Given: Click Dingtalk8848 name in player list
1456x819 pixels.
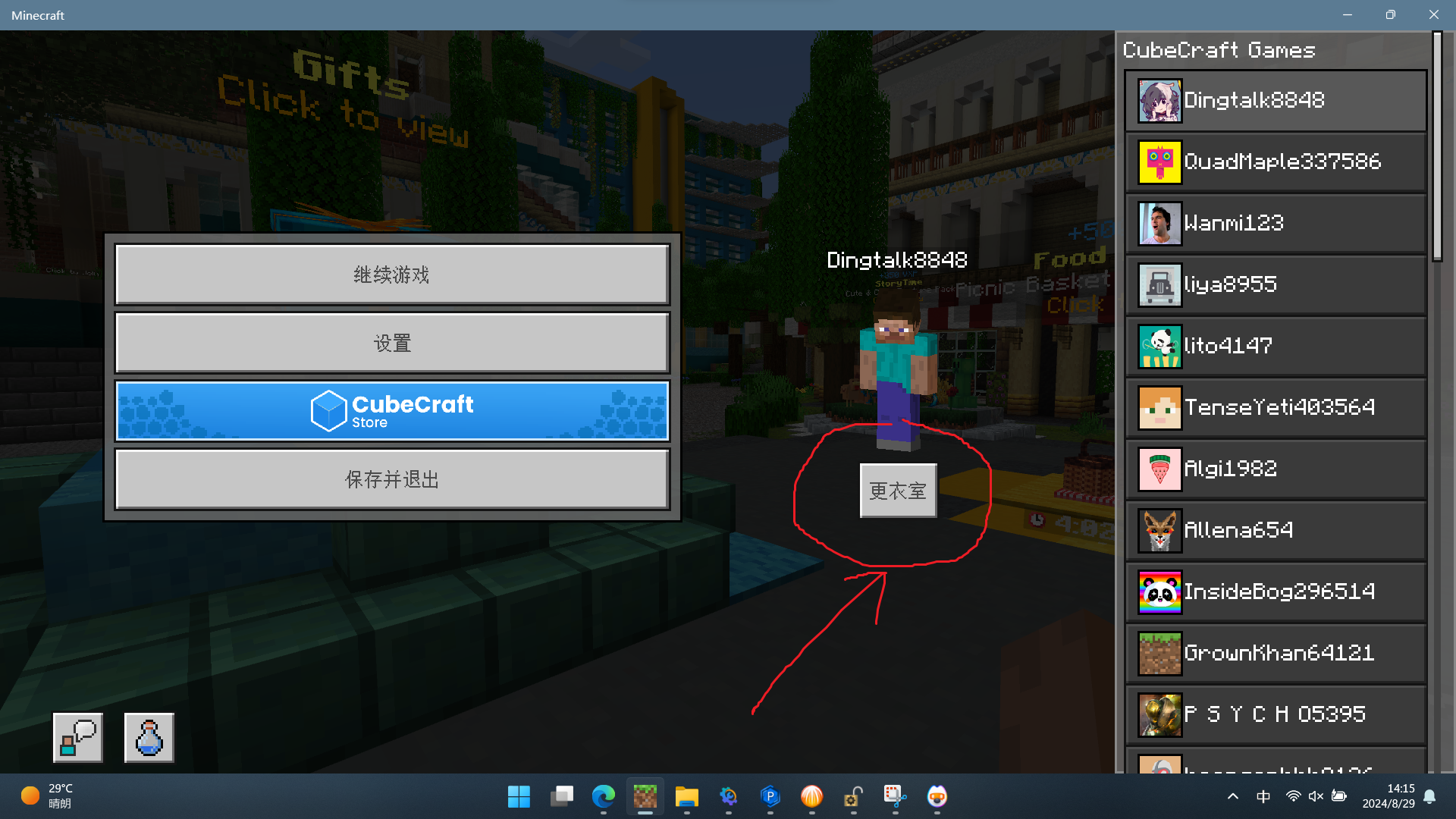Looking at the screenshot, I should [1254, 100].
